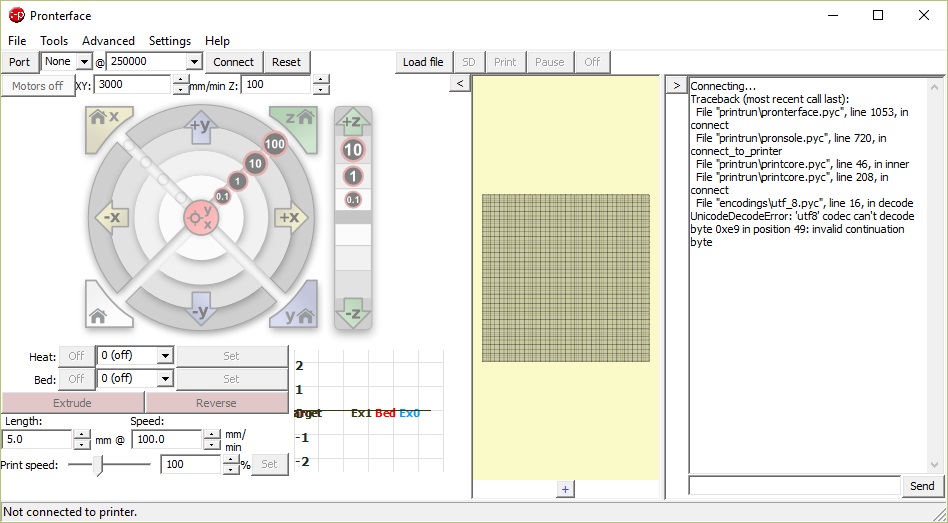Viewport: 948px width, 523px height.
Task: Click the Port button
Action: (19, 62)
